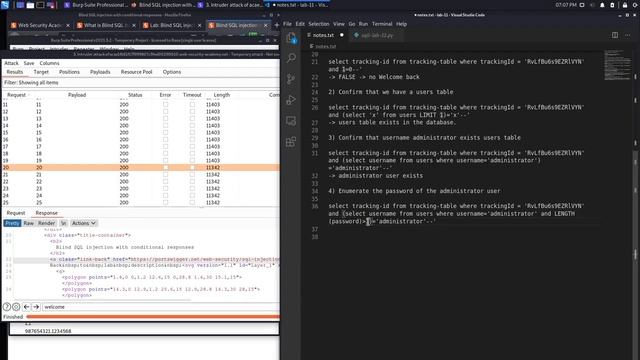
Task: Select the Pretty view button
Action: 12,223
